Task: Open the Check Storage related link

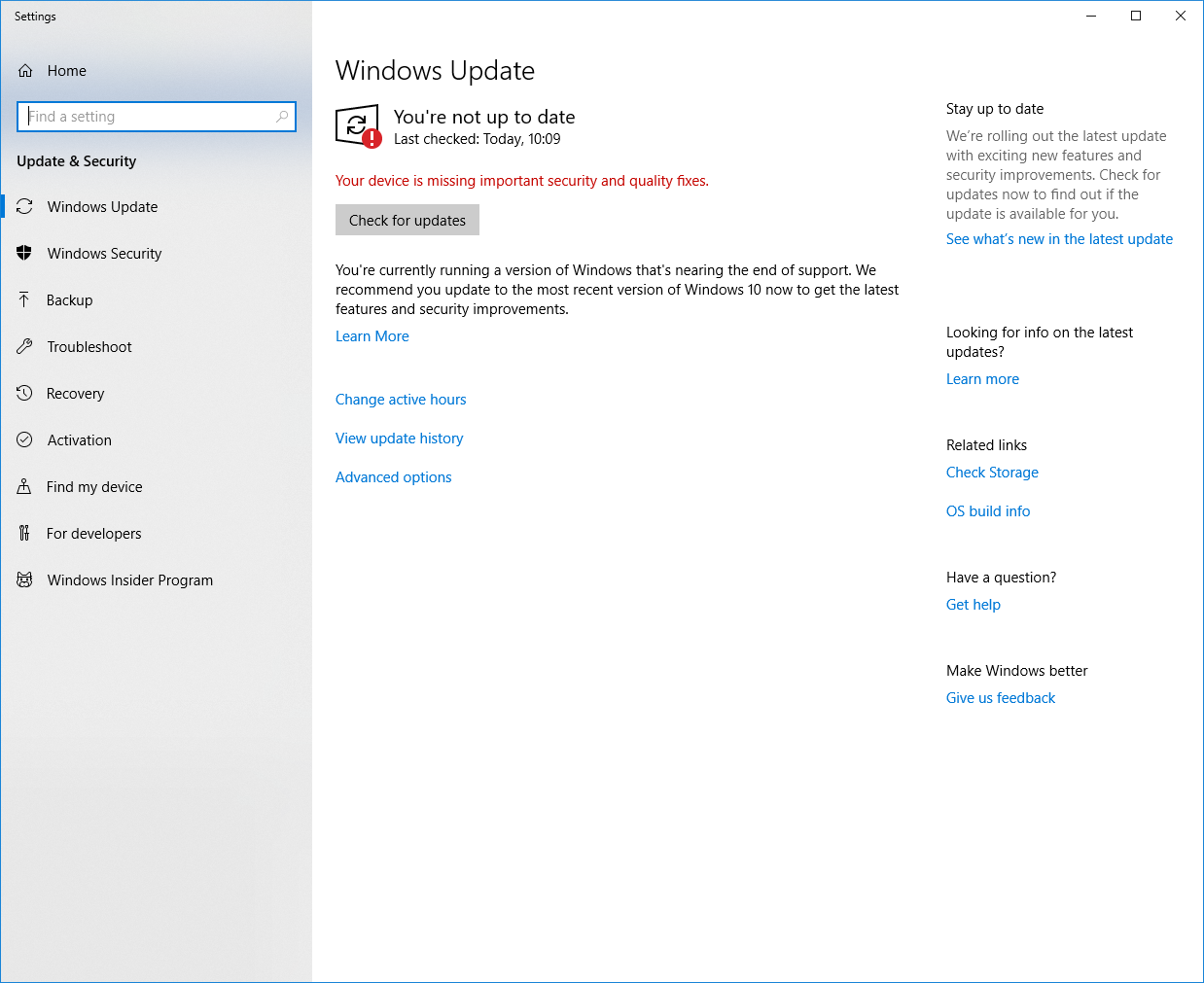Action: pos(992,473)
